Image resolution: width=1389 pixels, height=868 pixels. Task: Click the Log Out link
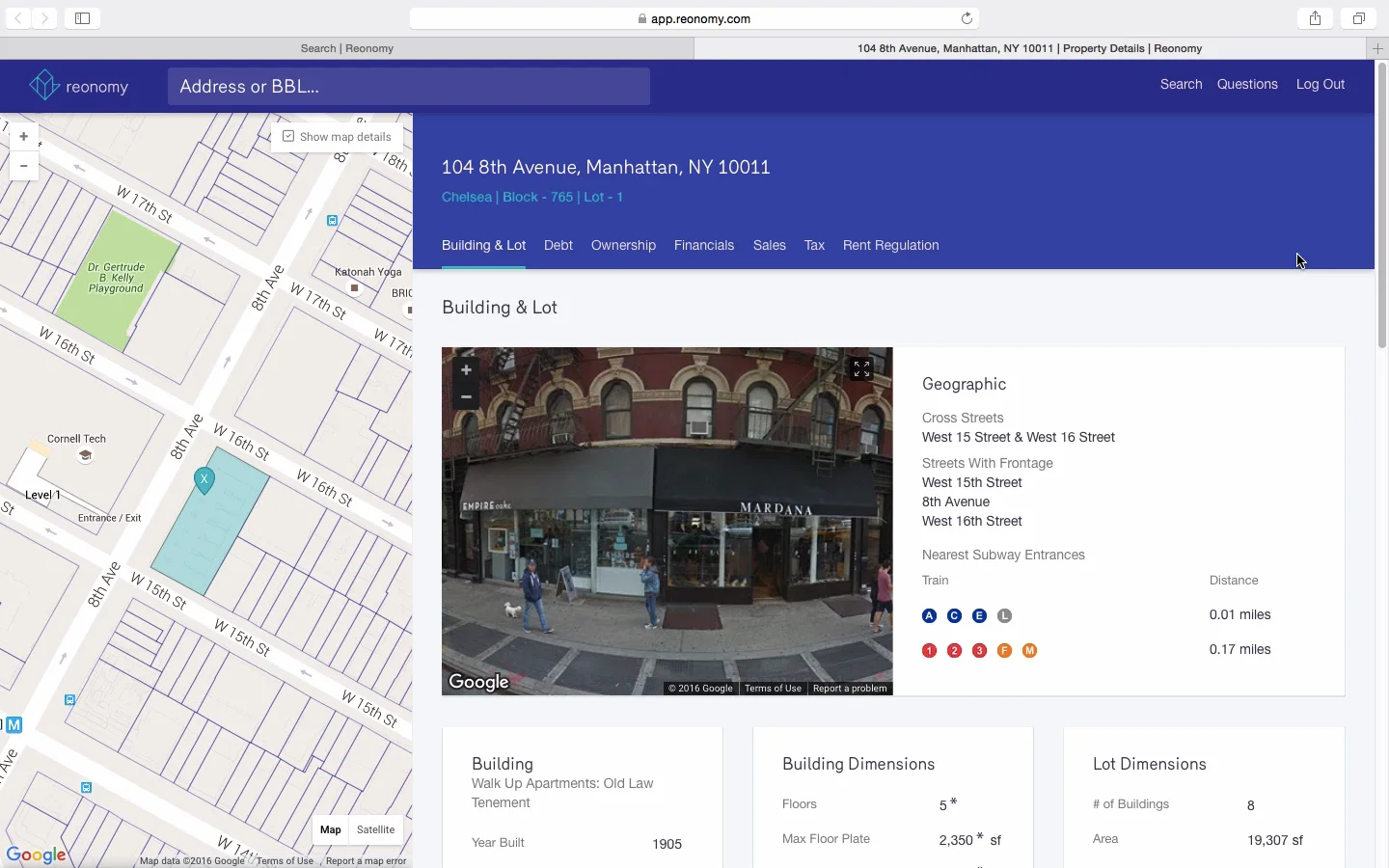point(1320,84)
